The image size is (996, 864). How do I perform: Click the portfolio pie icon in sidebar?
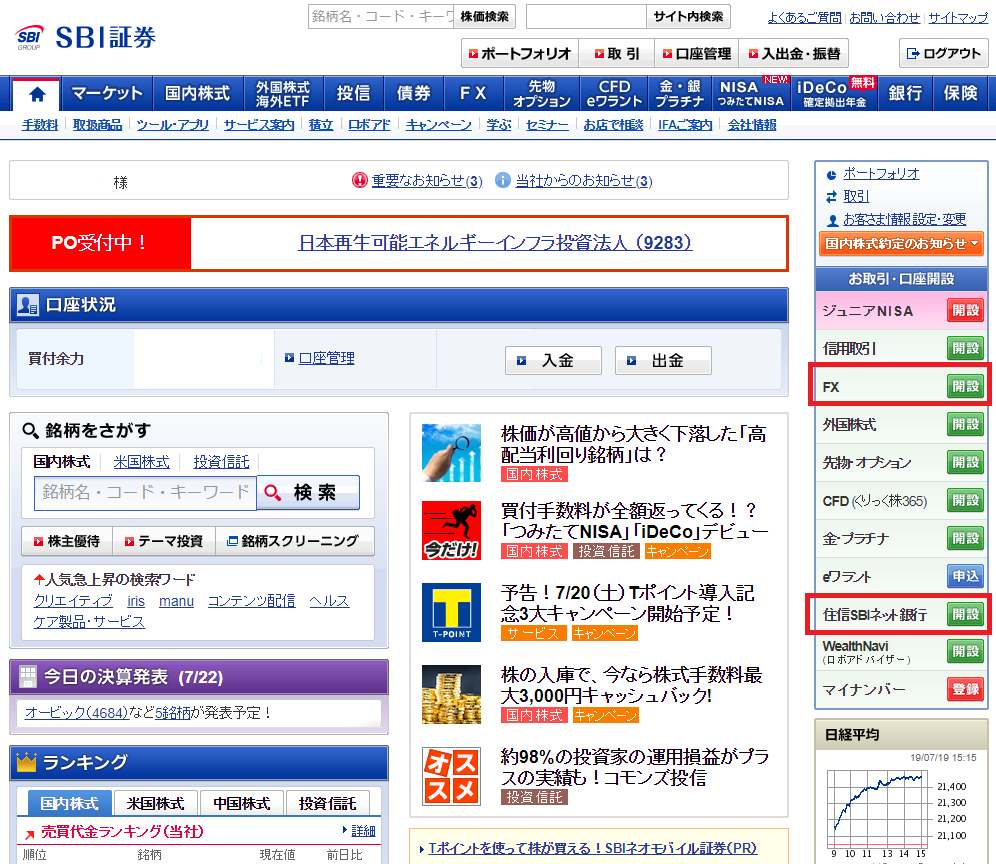(x=831, y=175)
